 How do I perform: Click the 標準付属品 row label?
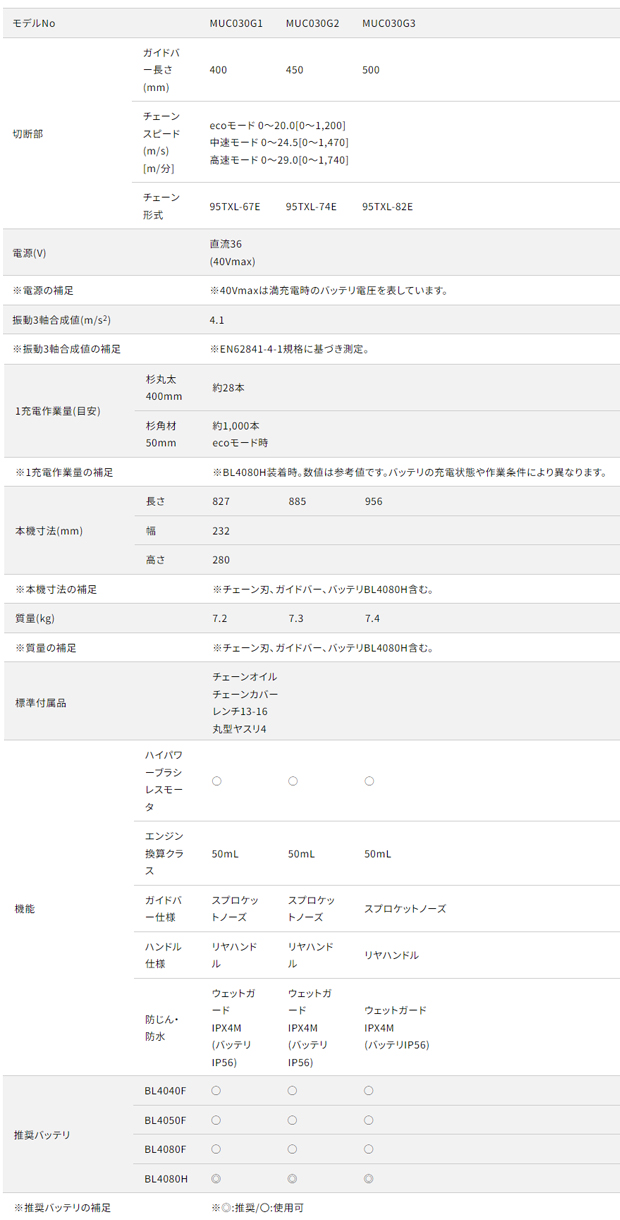[x=40, y=703]
